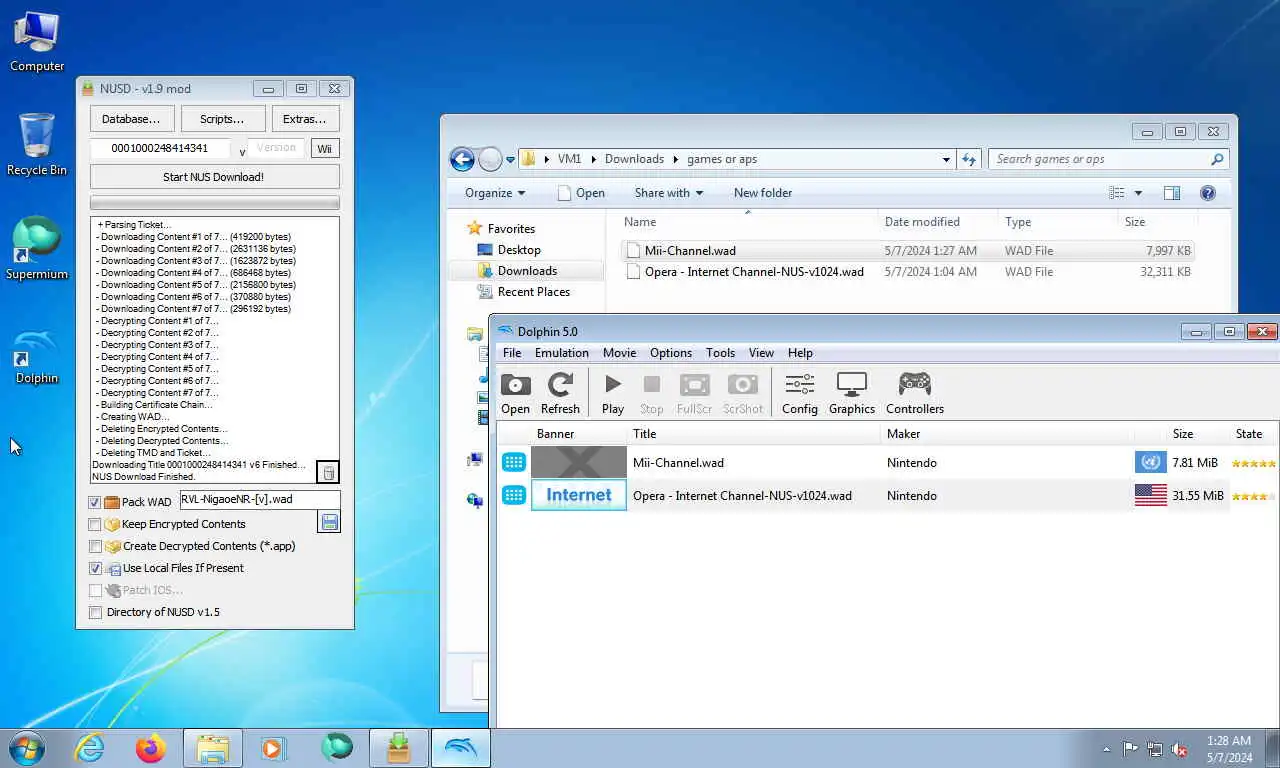Switch to NUSD via taskbar download icon
Image resolution: width=1280 pixels, height=768 pixels.
tap(399, 748)
